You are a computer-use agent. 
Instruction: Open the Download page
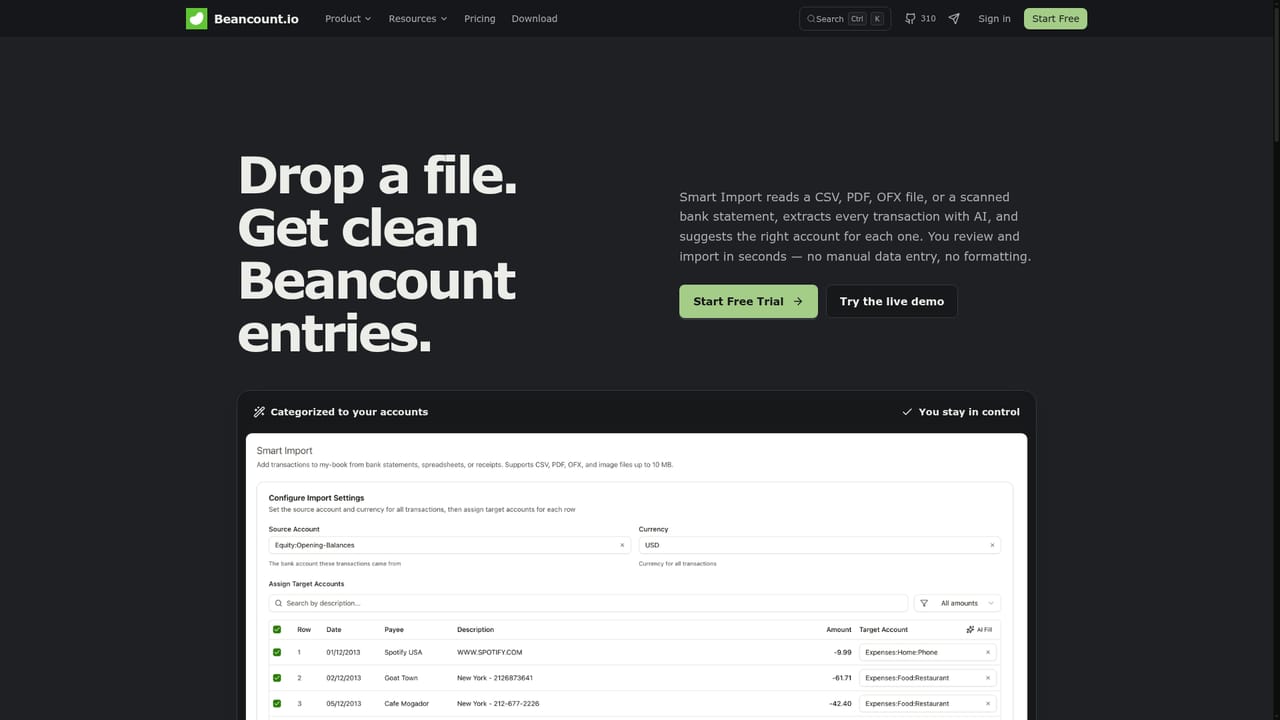pos(535,18)
